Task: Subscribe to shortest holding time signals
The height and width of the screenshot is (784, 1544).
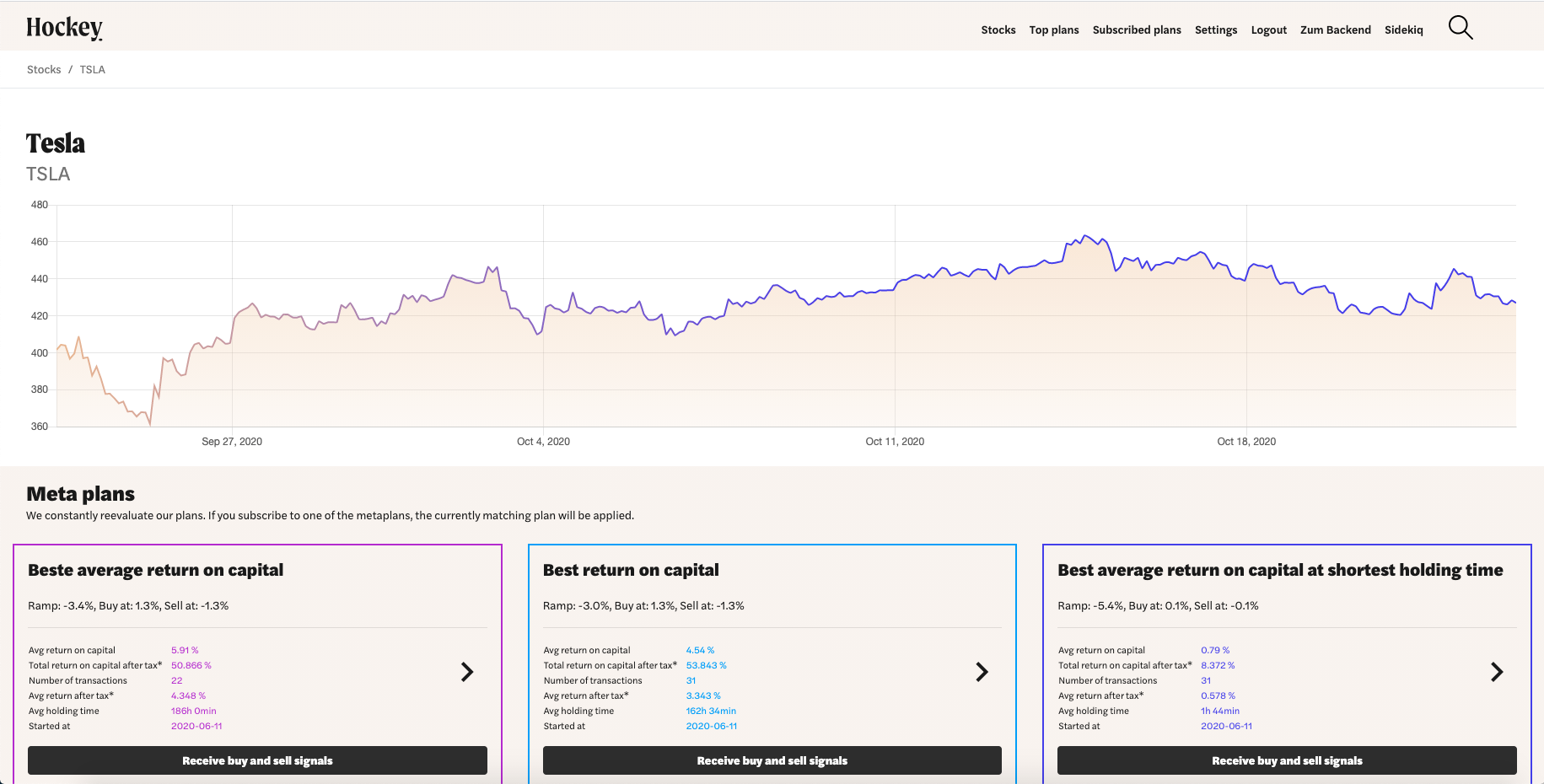Action: pos(1286,760)
